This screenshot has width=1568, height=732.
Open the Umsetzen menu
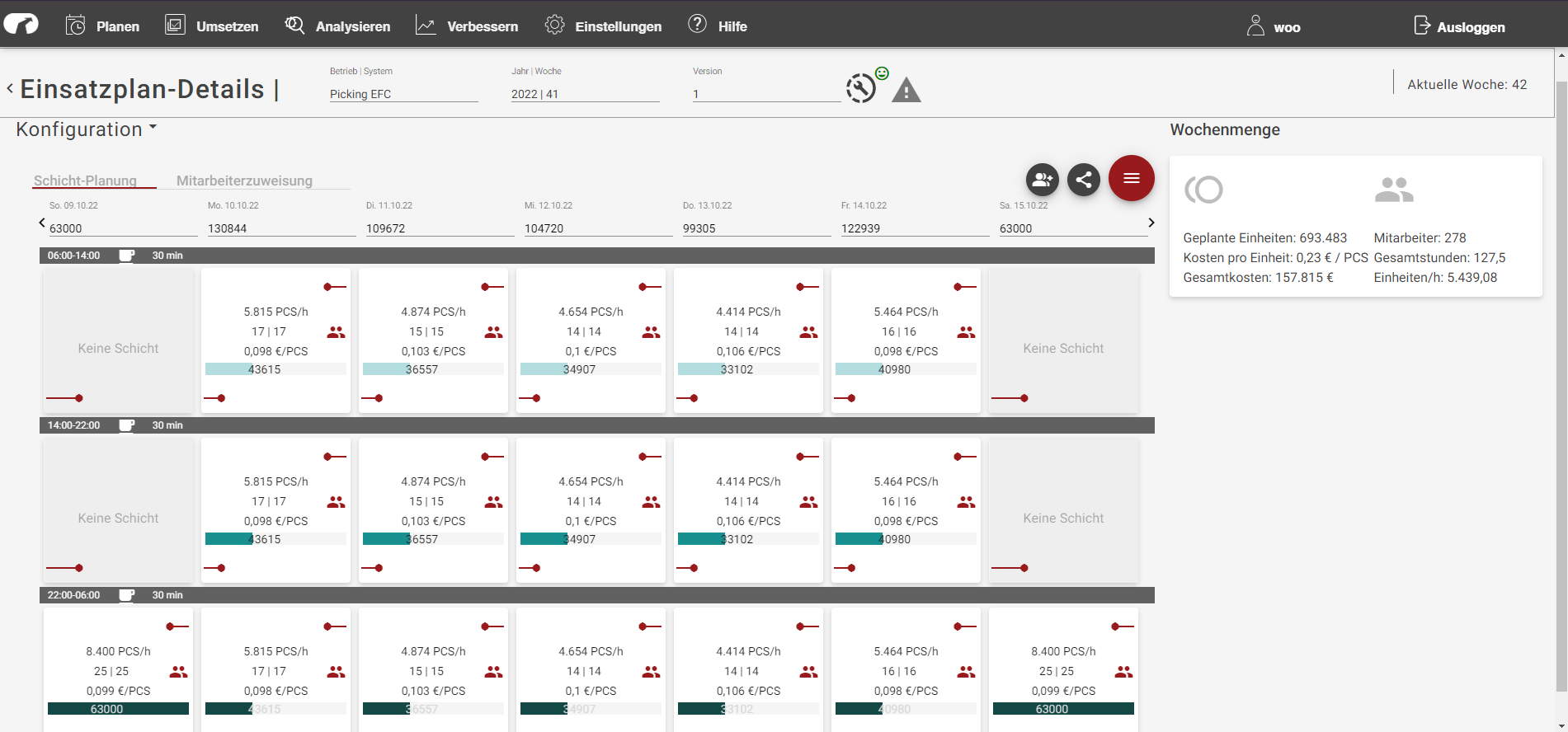(x=211, y=26)
